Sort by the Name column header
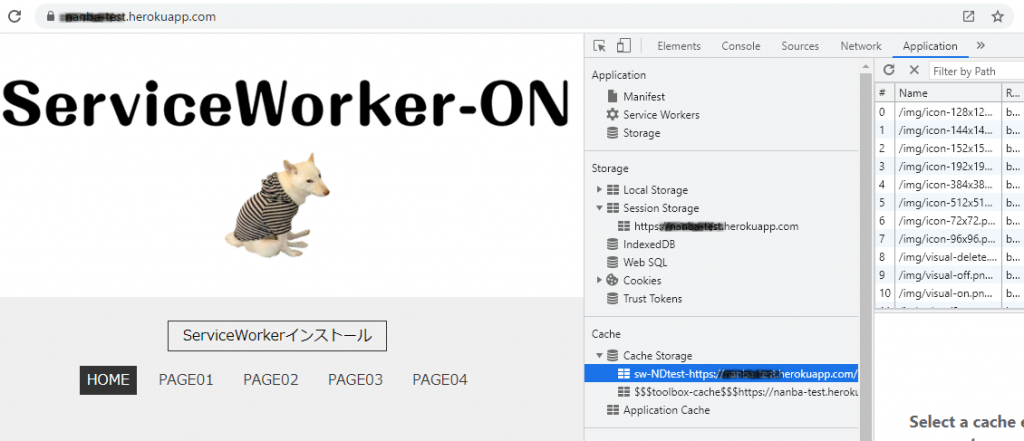Image resolution: width=1024 pixels, height=441 pixels. pyautogui.click(x=948, y=93)
